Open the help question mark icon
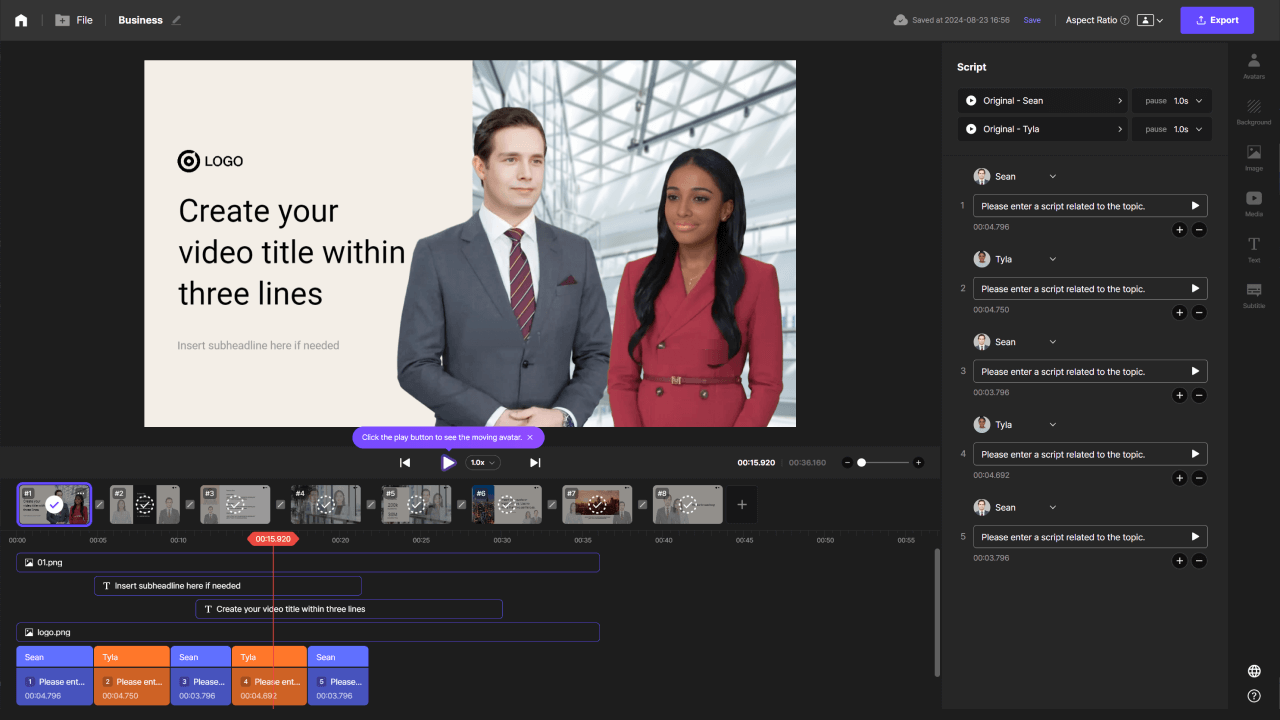Viewport: 1280px width, 720px height. [x=1254, y=695]
